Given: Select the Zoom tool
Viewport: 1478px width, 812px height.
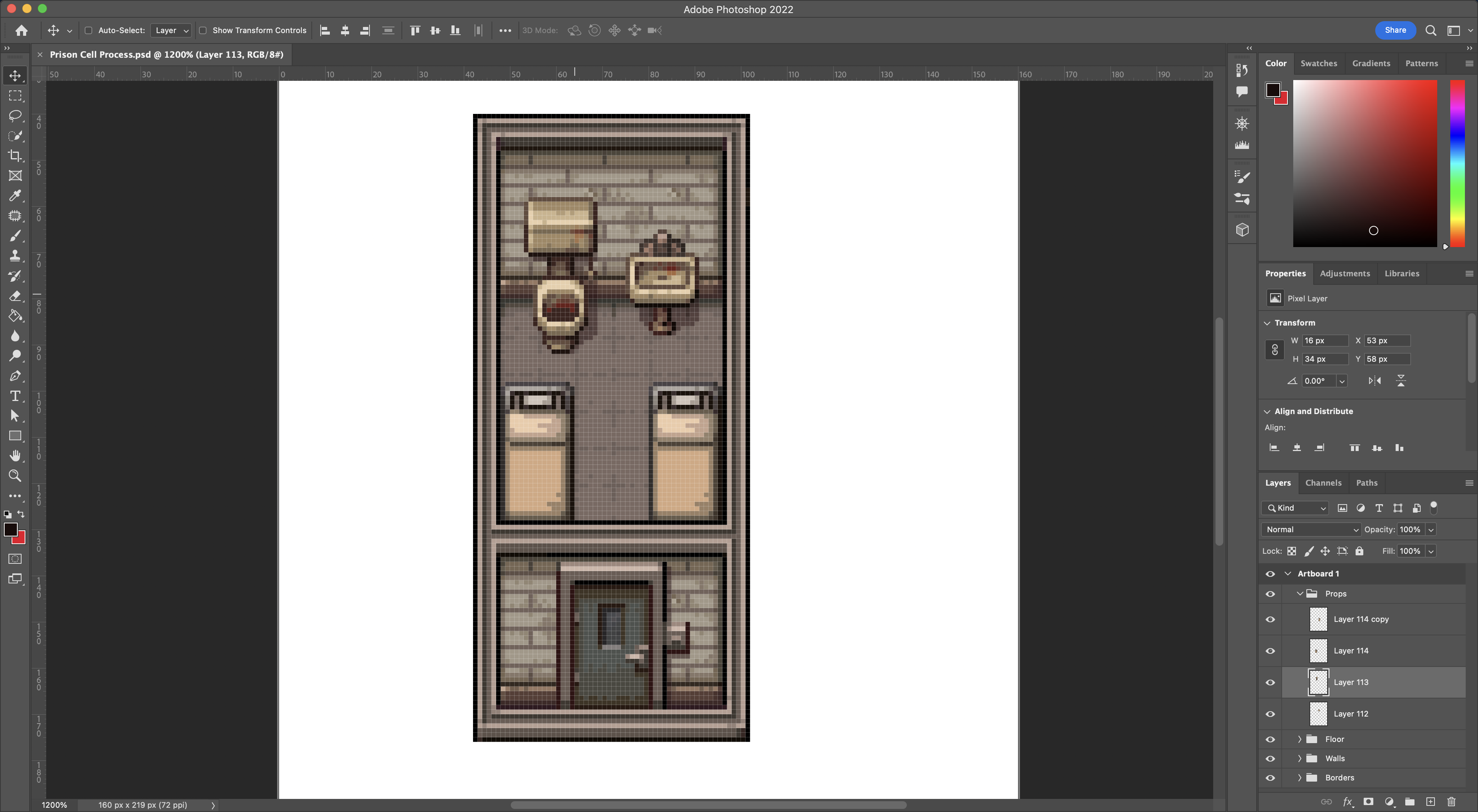Looking at the screenshot, I should (x=15, y=476).
